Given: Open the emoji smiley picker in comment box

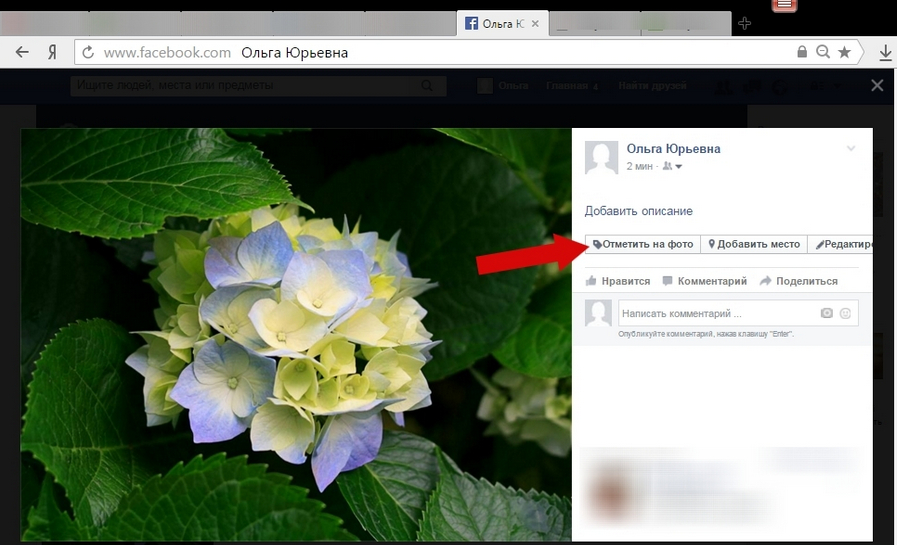Looking at the screenshot, I should (845, 313).
